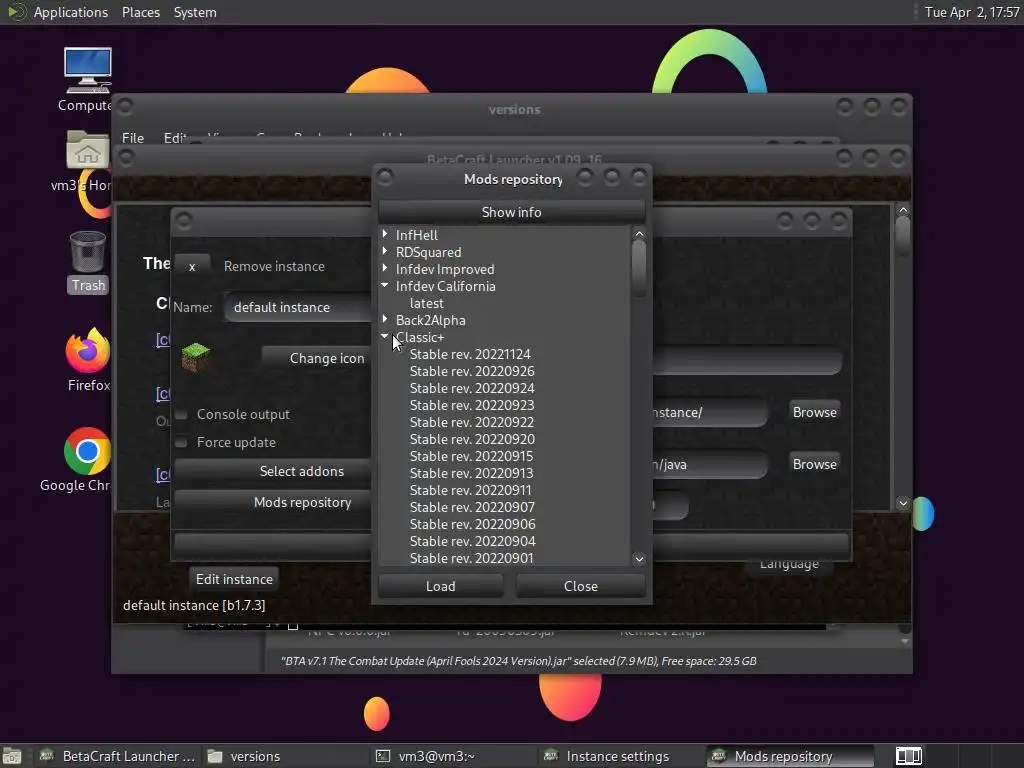The width and height of the screenshot is (1024, 768).
Task: Click the Show info button
Action: click(x=511, y=212)
